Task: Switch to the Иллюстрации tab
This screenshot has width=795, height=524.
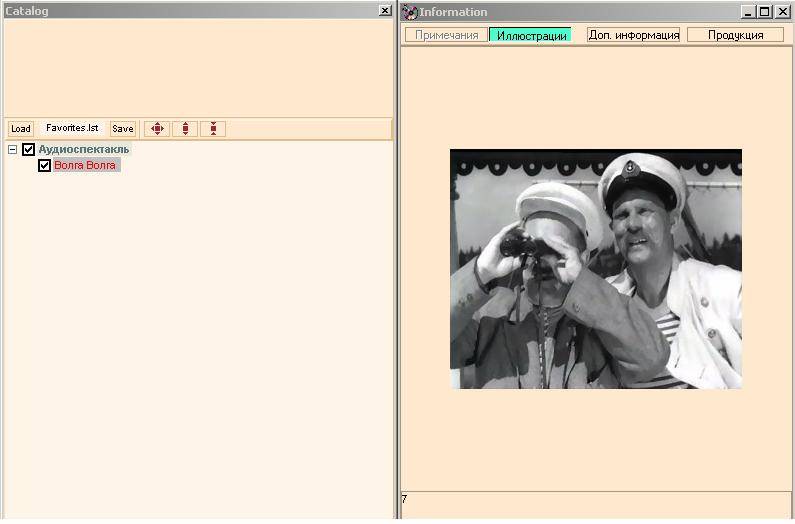Action: pyautogui.click(x=531, y=35)
